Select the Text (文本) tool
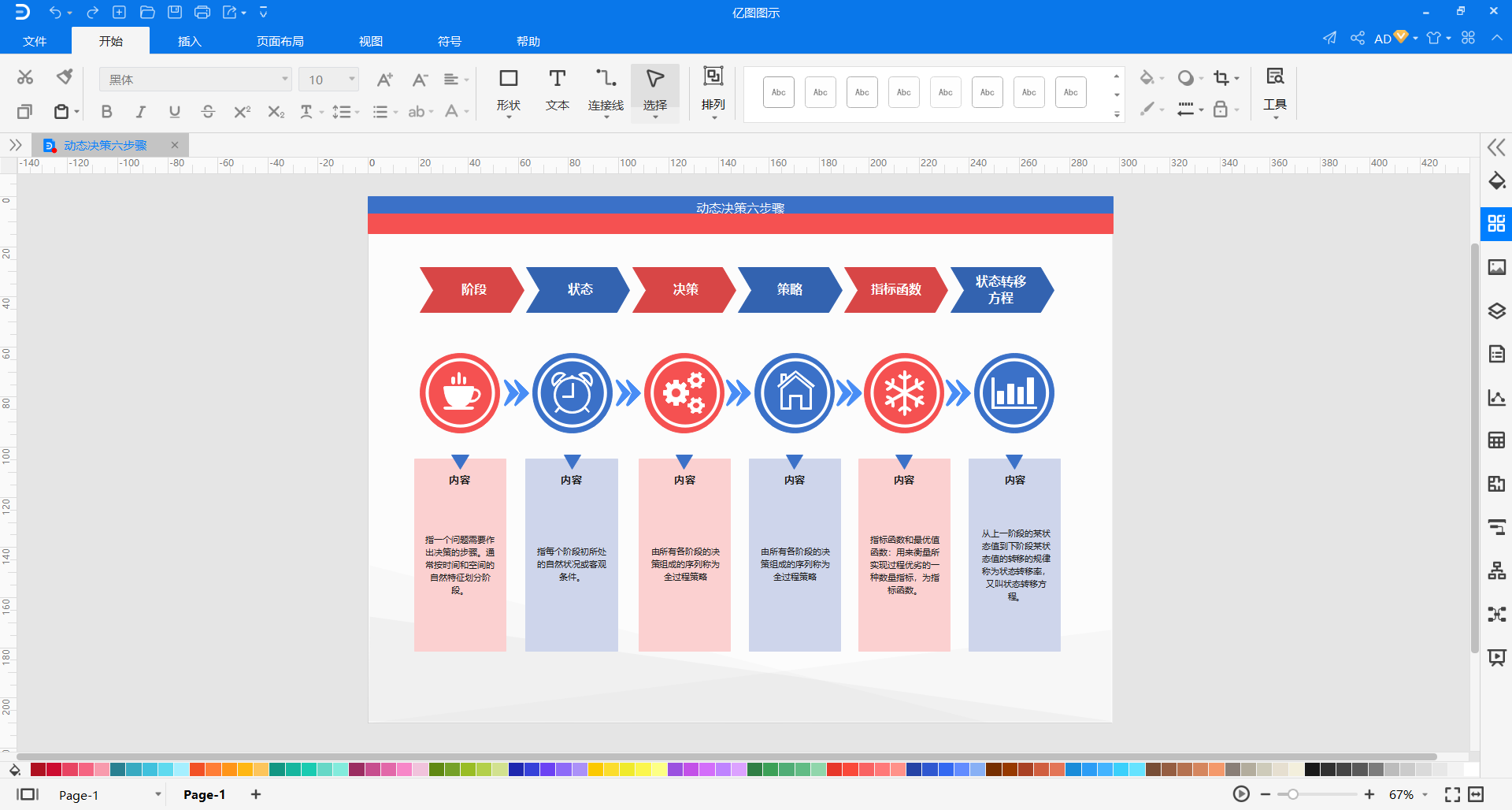The height and width of the screenshot is (810, 1512). pos(557,90)
